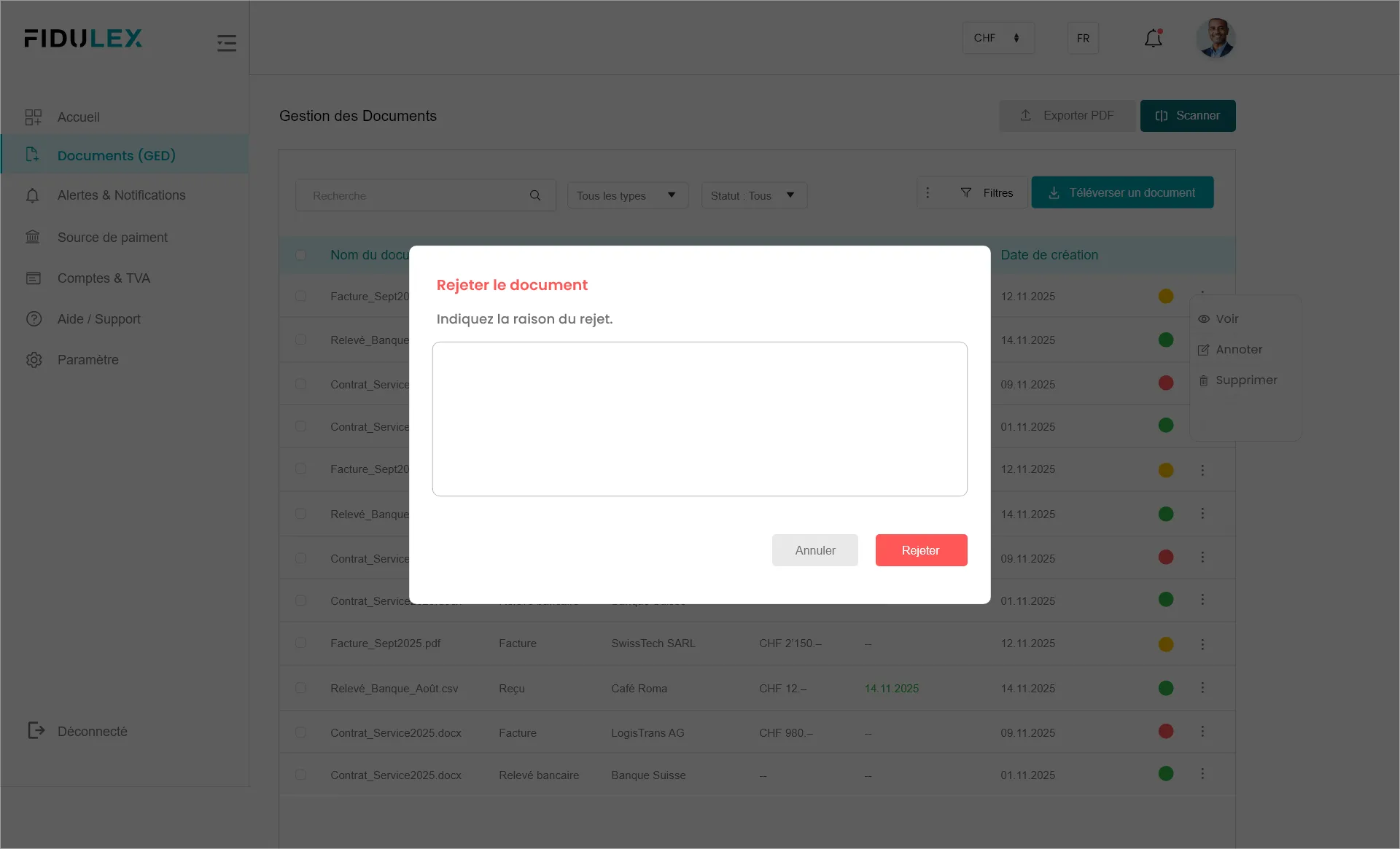1400x849 pixels.
Task: Collapse sidebar with hamburger menu icon
Action: 227,43
